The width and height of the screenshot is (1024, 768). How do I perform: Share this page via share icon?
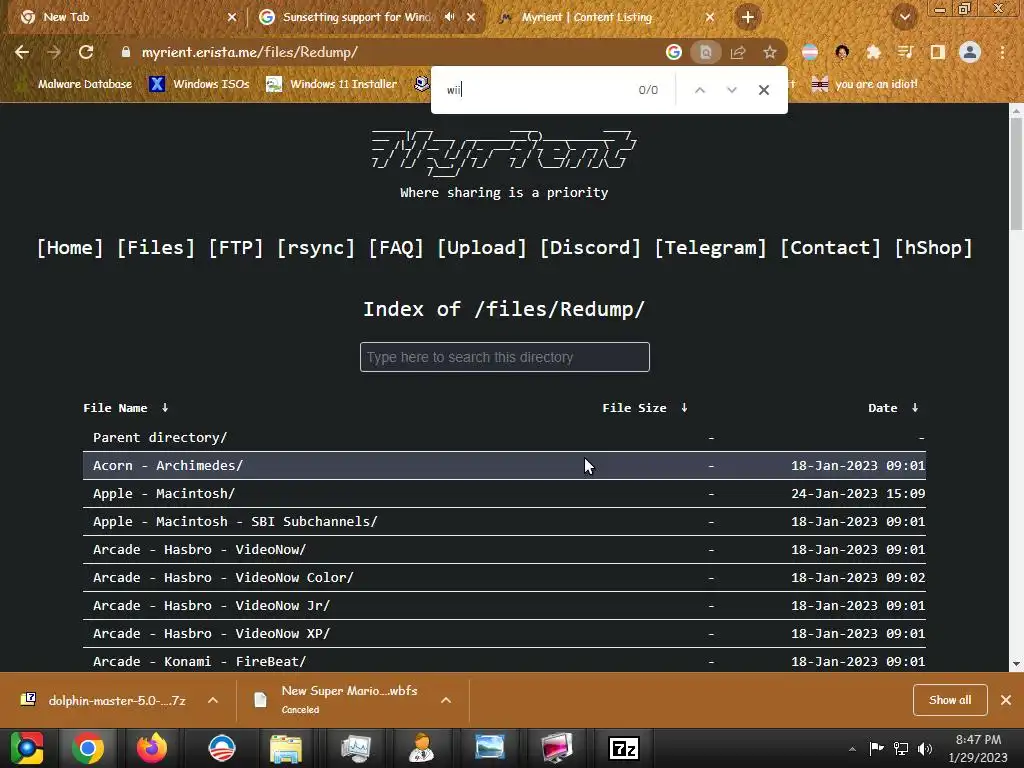tap(738, 52)
